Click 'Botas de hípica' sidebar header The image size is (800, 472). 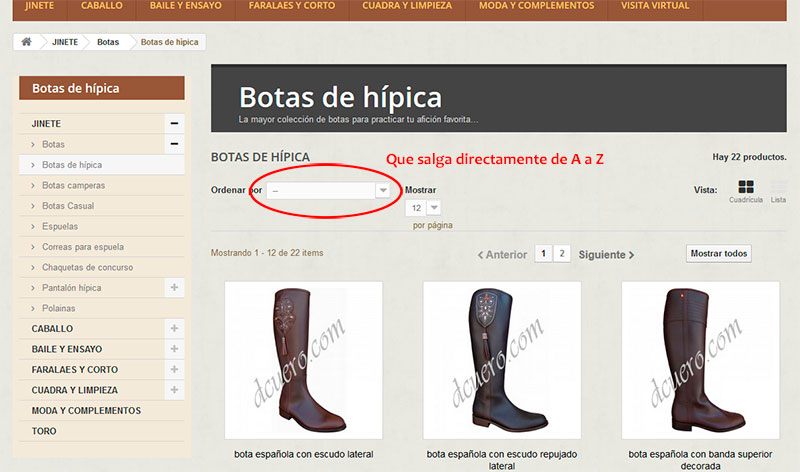coord(102,88)
